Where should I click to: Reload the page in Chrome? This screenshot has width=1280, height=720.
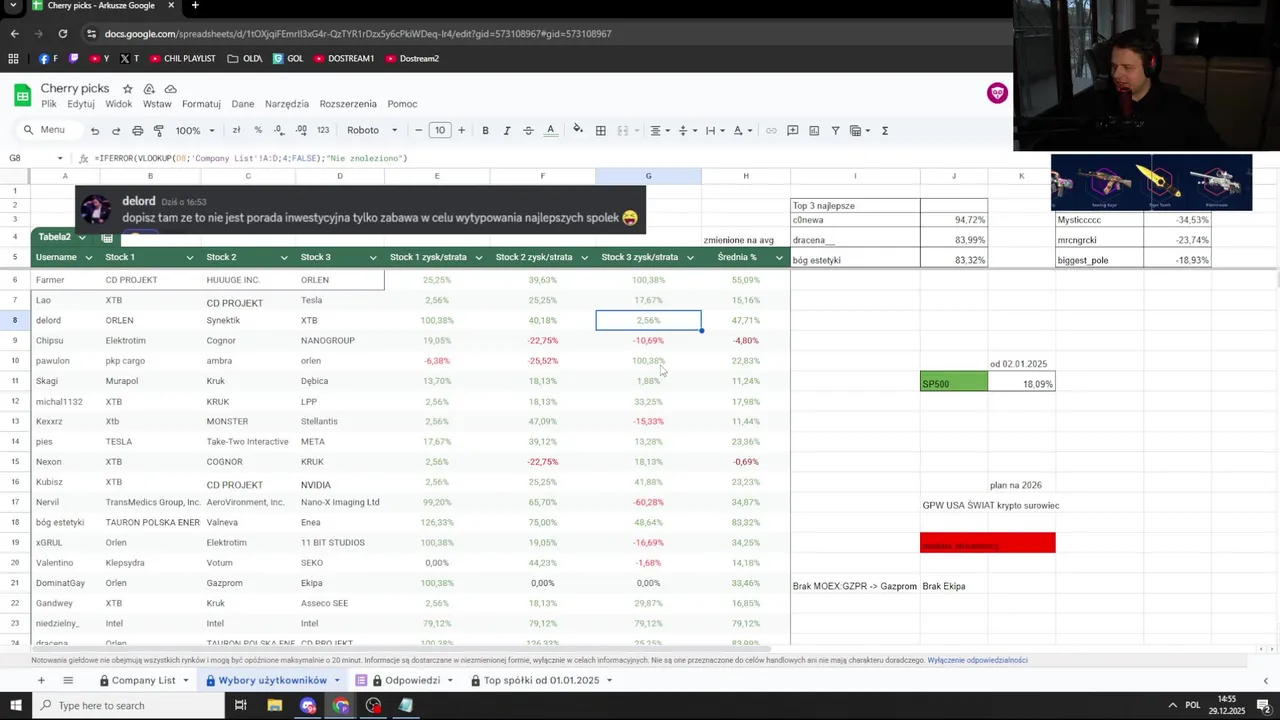pyautogui.click(x=62, y=33)
